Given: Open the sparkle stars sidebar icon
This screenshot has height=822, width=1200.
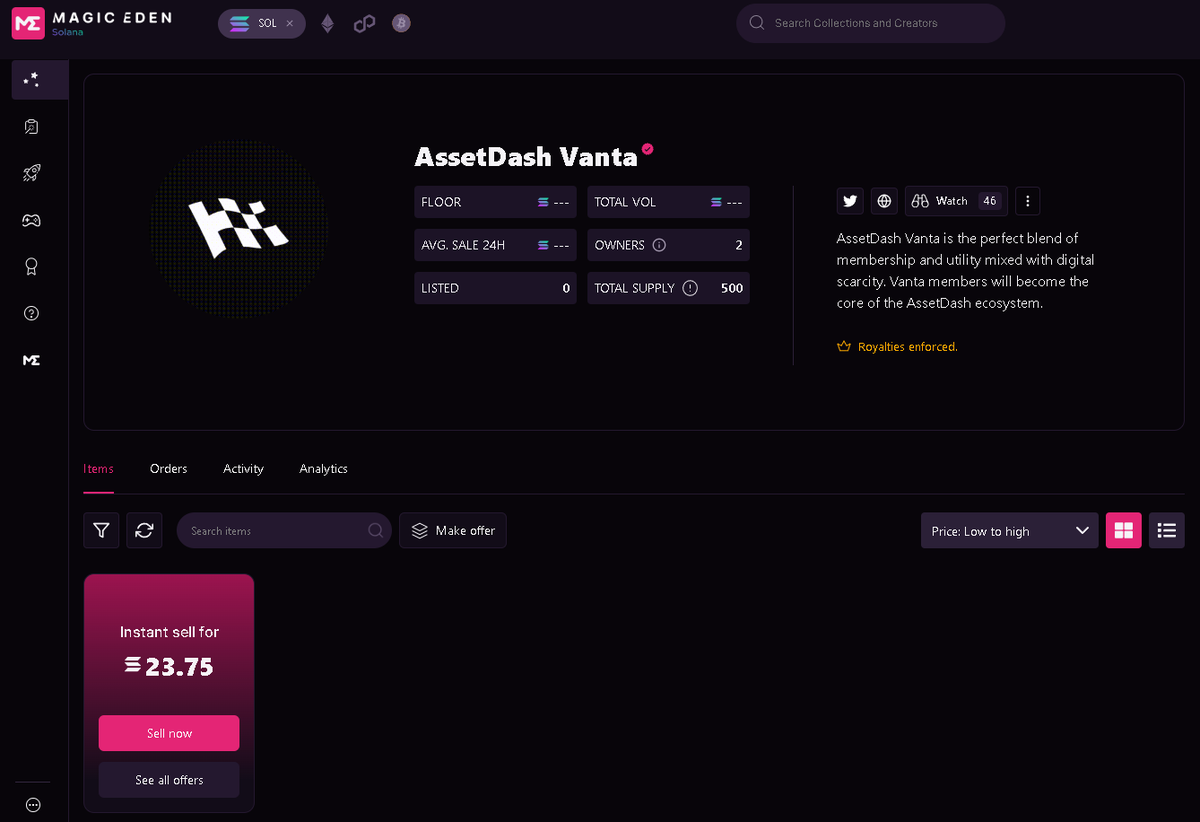Looking at the screenshot, I should coord(32,79).
